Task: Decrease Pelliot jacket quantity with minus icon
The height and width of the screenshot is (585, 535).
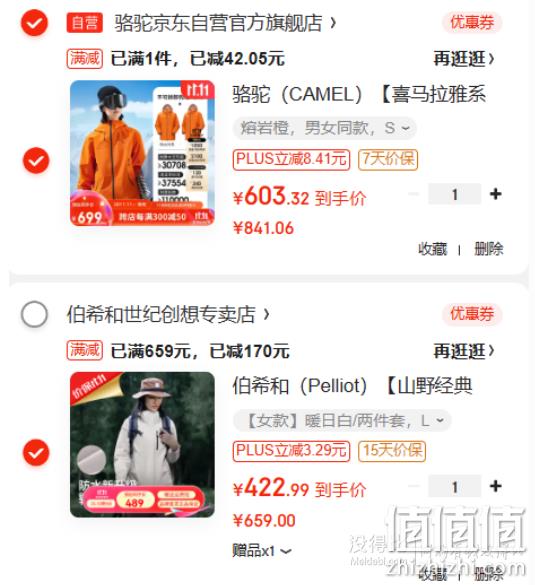Action: 414,486
